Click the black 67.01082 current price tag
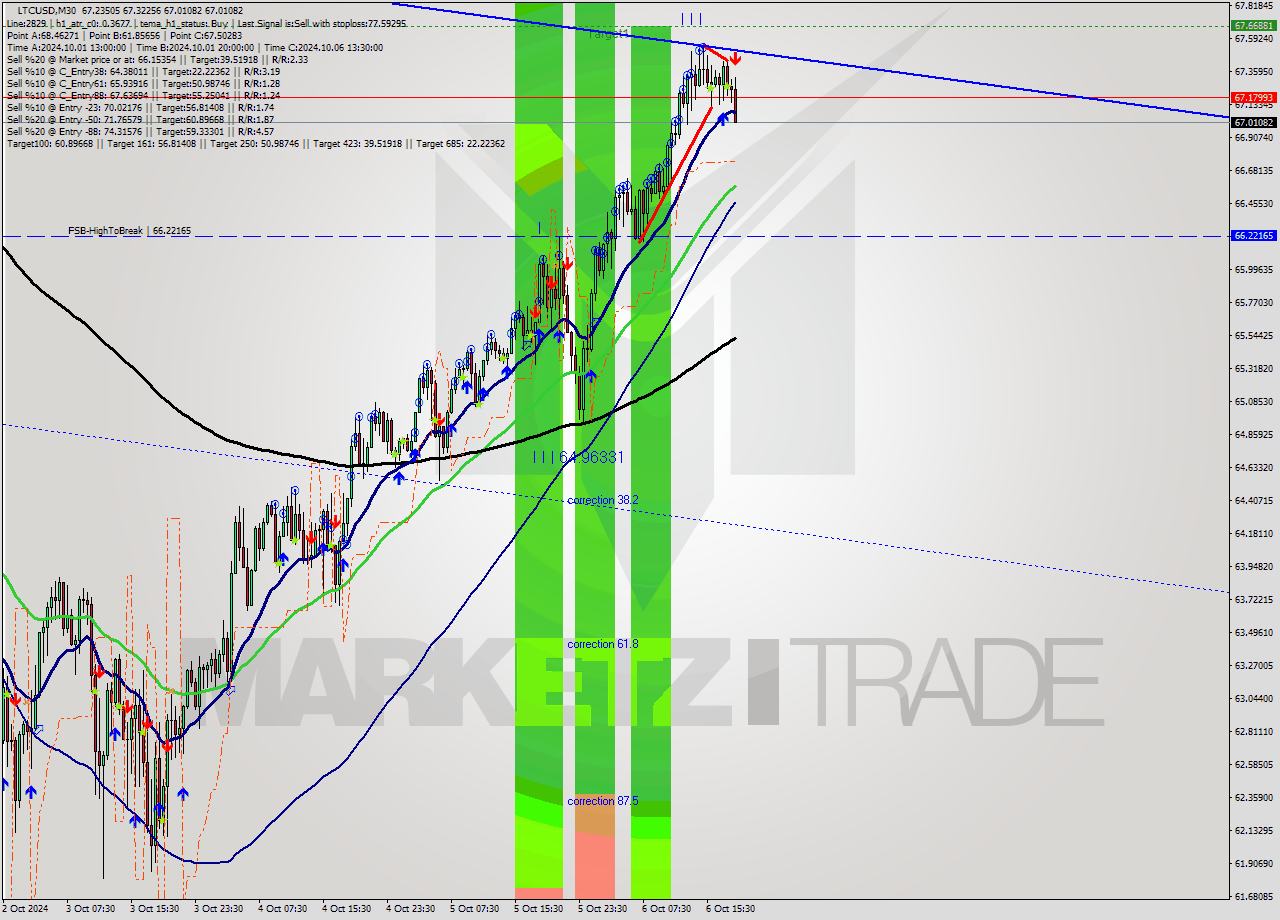 coord(1253,122)
